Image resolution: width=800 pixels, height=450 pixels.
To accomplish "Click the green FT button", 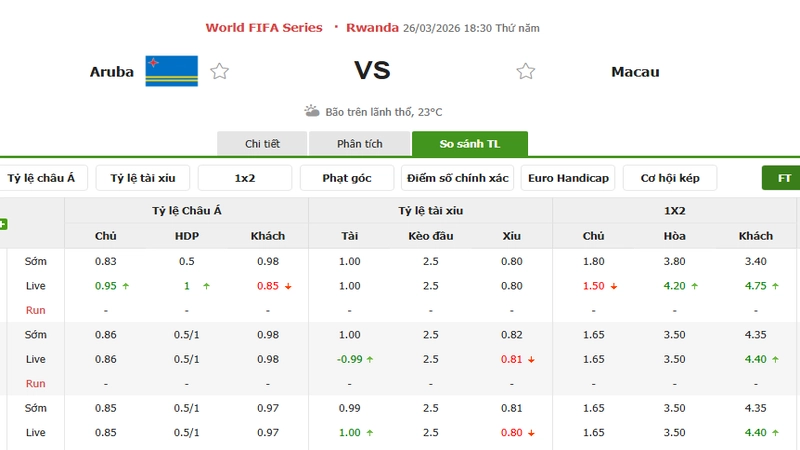I will click(783, 178).
